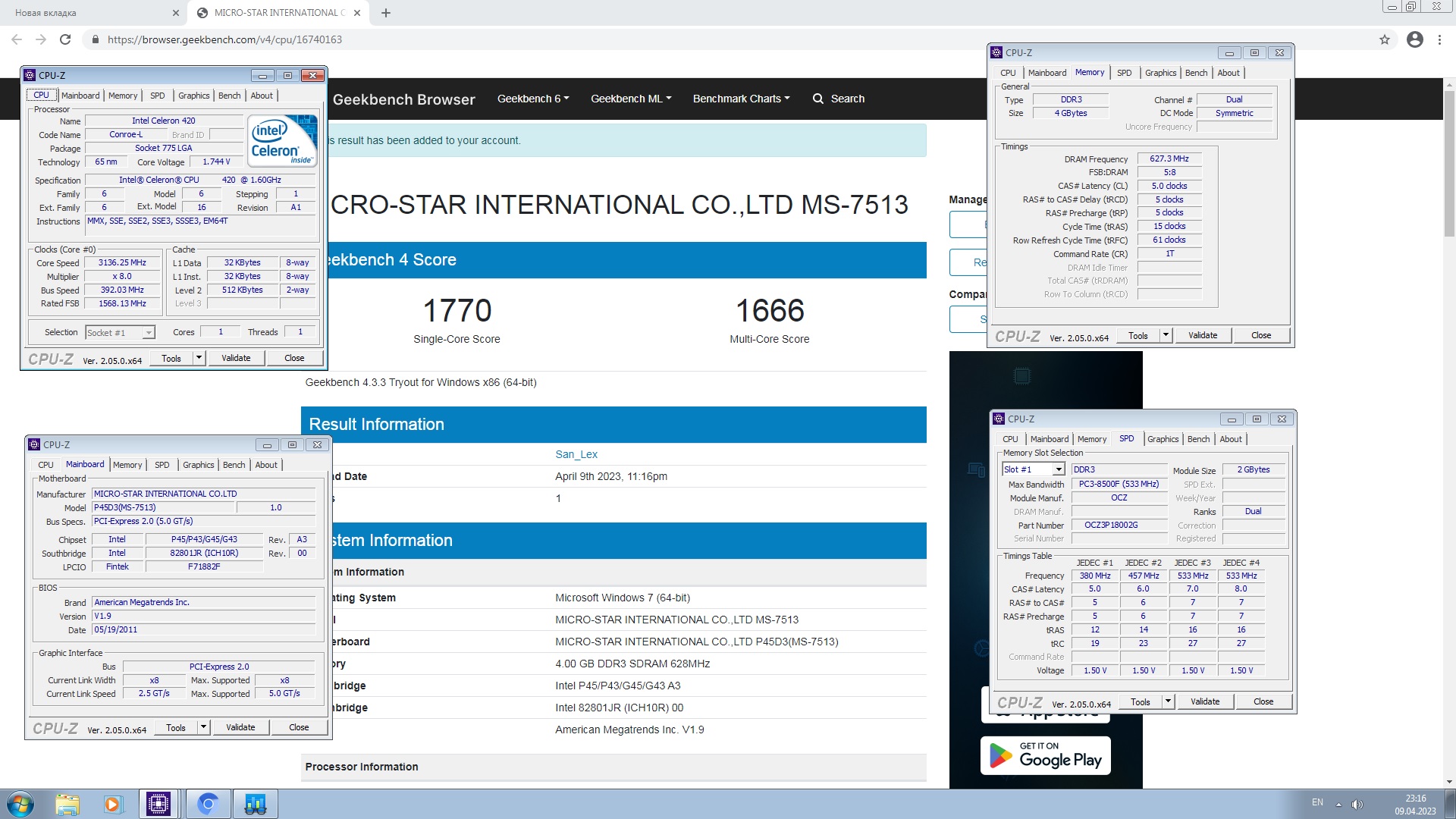1456x819 pixels.
Task: Click the browser address bar URL
Action: coord(224,39)
